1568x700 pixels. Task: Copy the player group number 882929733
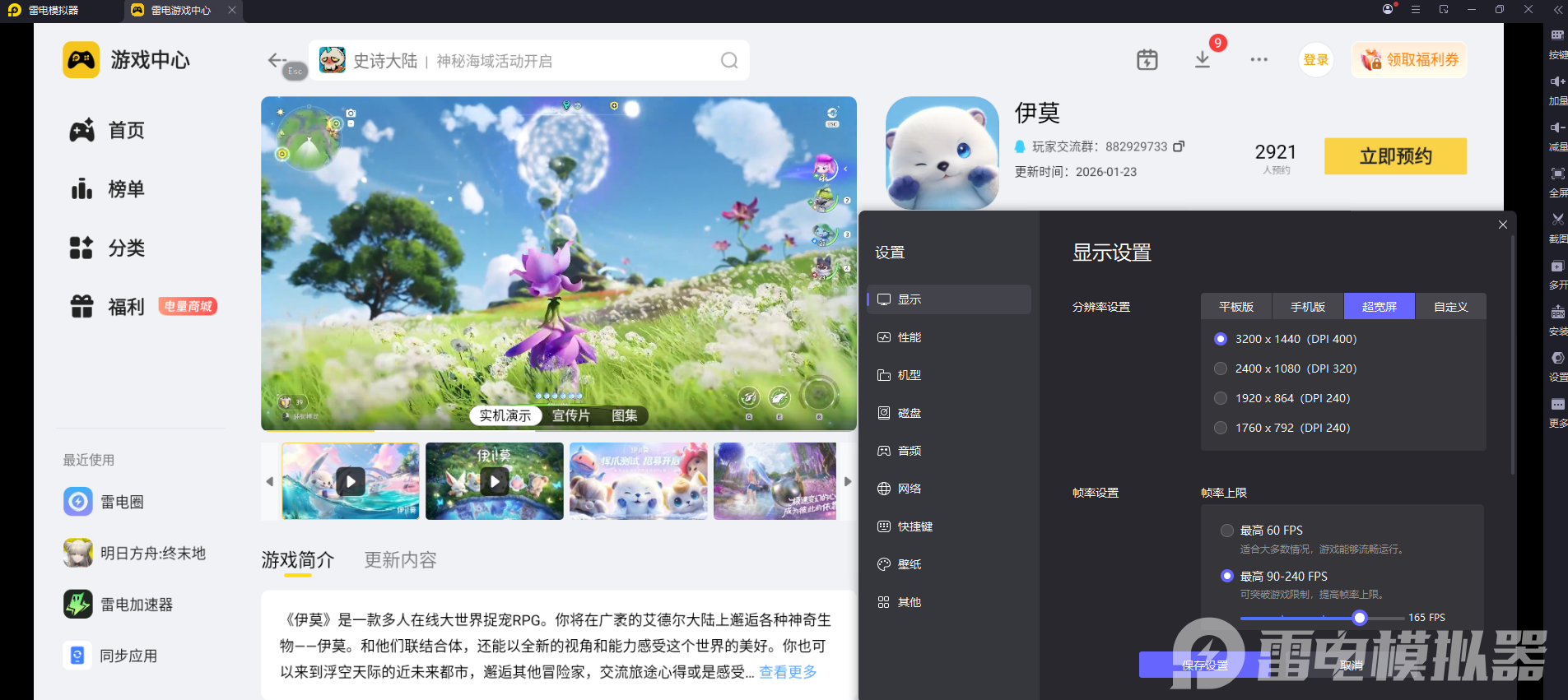click(1179, 146)
